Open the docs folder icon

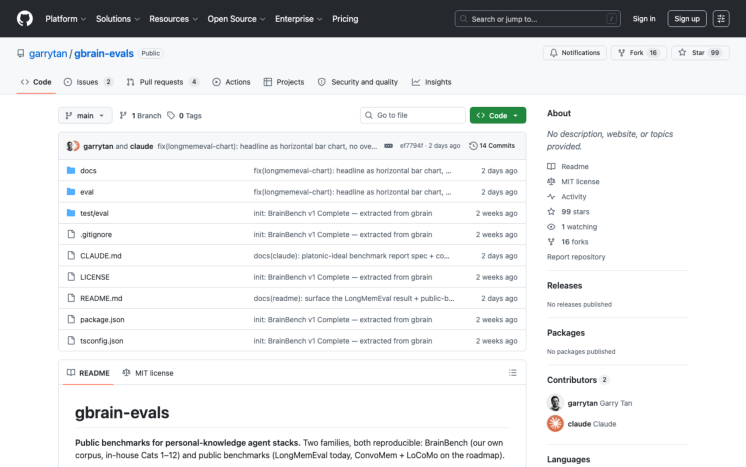pyautogui.click(x=71, y=170)
